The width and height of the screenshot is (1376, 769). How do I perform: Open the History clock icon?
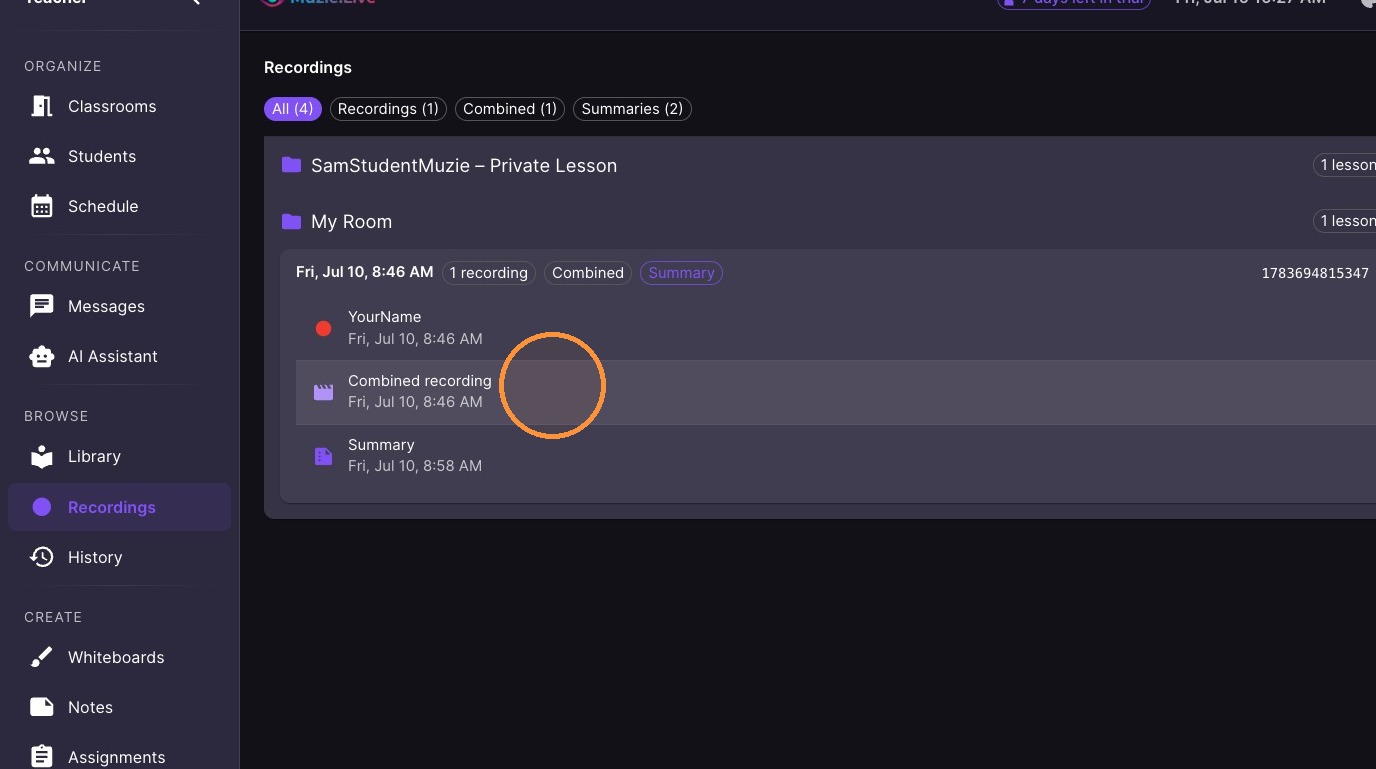[x=42, y=557]
